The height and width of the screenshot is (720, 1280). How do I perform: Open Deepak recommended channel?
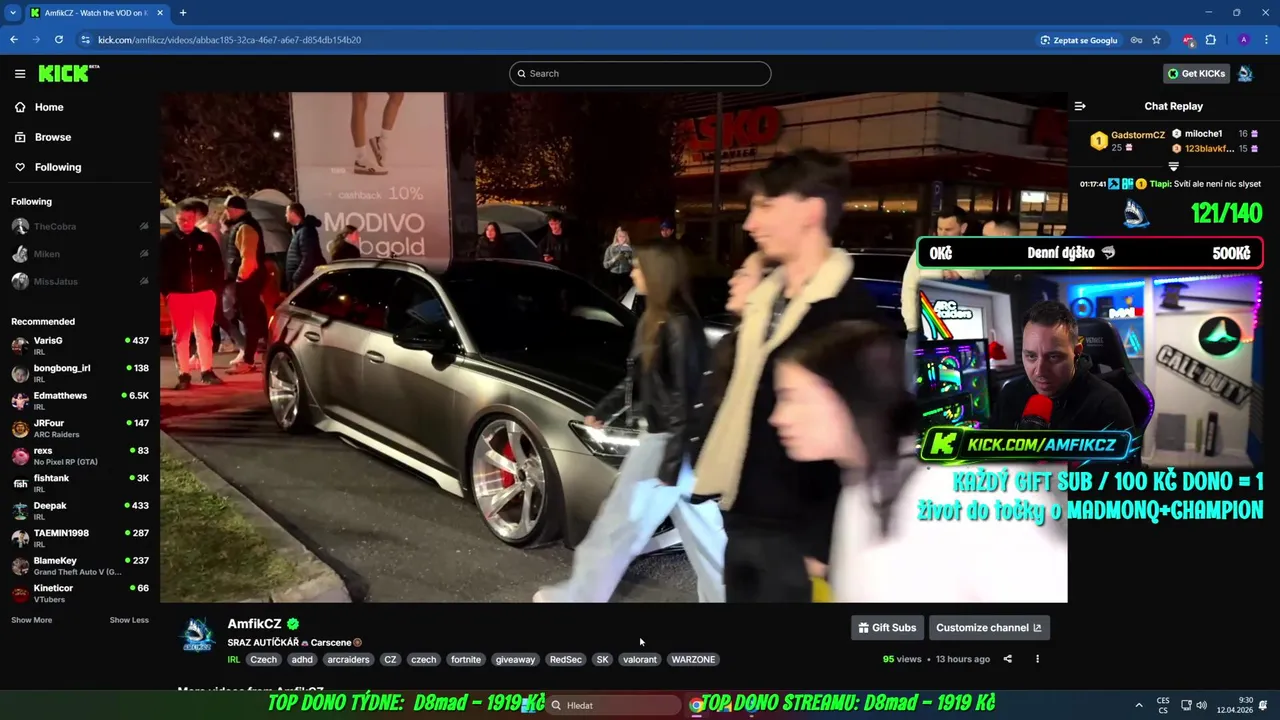[79, 511]
